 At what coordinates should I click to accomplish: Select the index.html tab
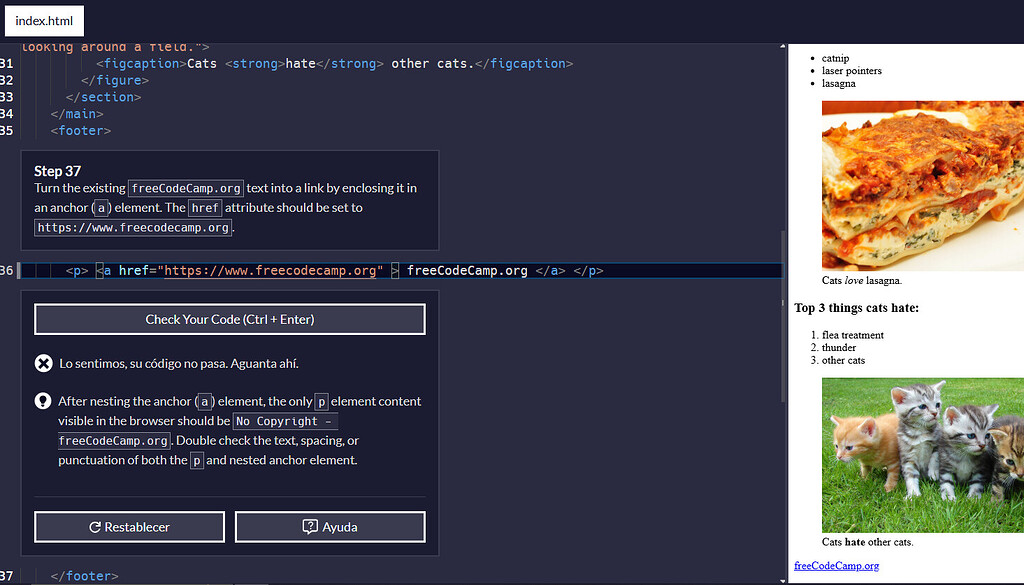44,20
